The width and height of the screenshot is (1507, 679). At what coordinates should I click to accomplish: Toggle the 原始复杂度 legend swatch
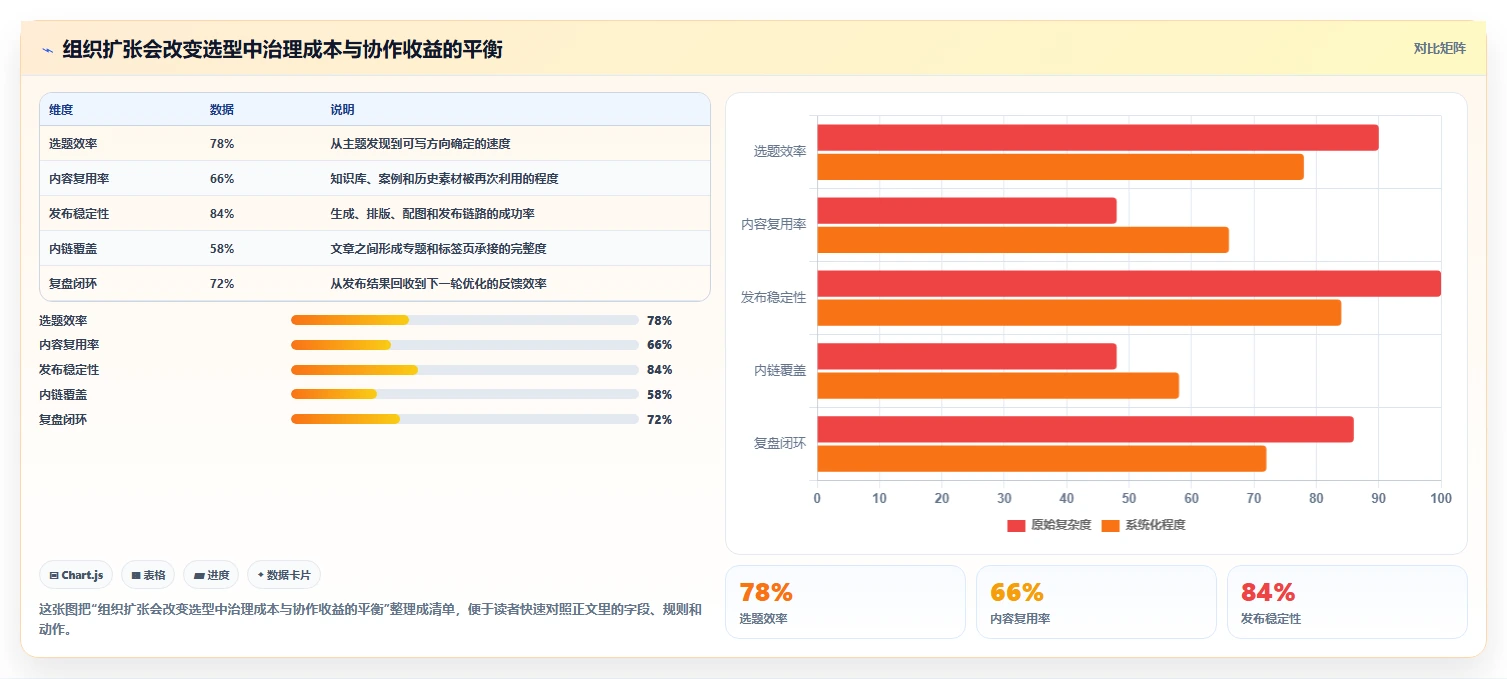tap(1016, 525)
